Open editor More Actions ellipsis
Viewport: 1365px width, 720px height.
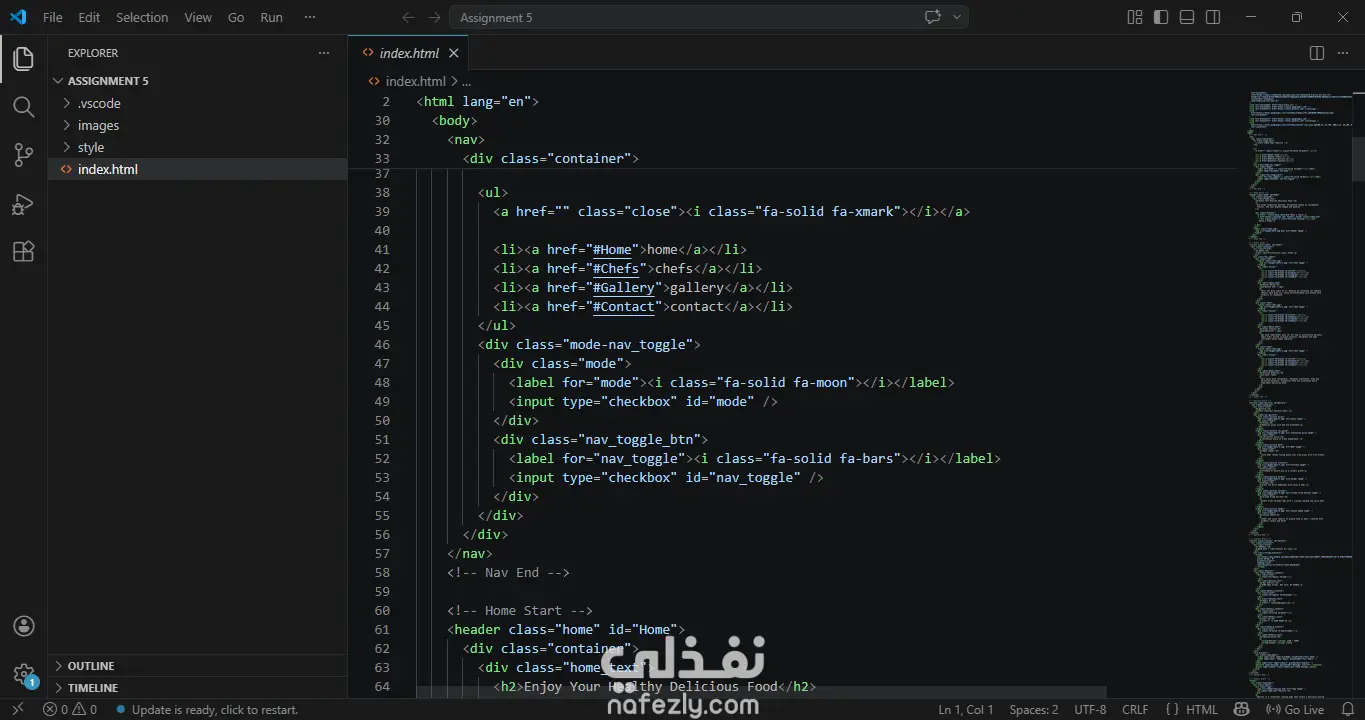[1343, 53]
